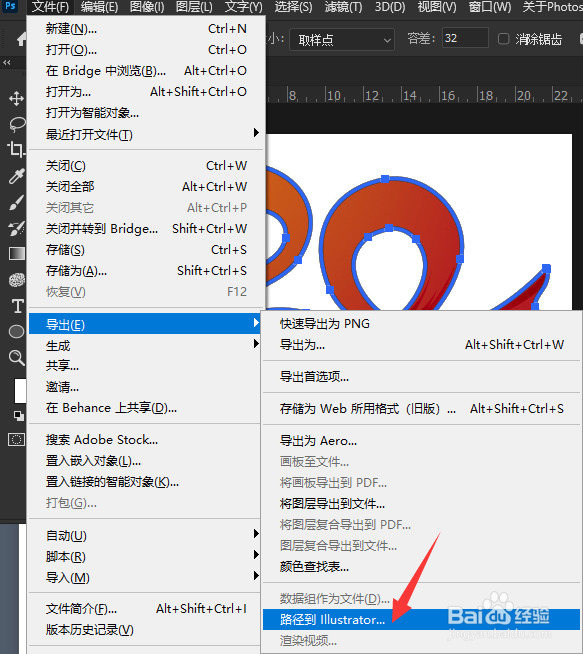Select the Type tool
Viewport: 583px width, 654px height.
[17, 306]
